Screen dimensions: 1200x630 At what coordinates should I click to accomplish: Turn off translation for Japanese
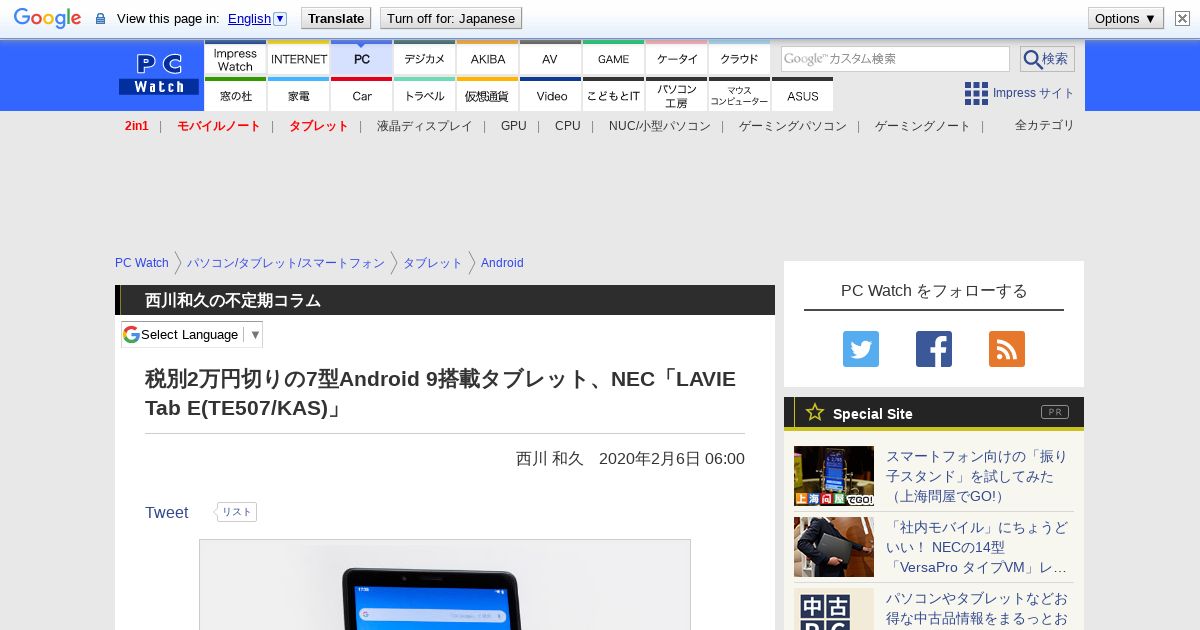tap(451, 18)
